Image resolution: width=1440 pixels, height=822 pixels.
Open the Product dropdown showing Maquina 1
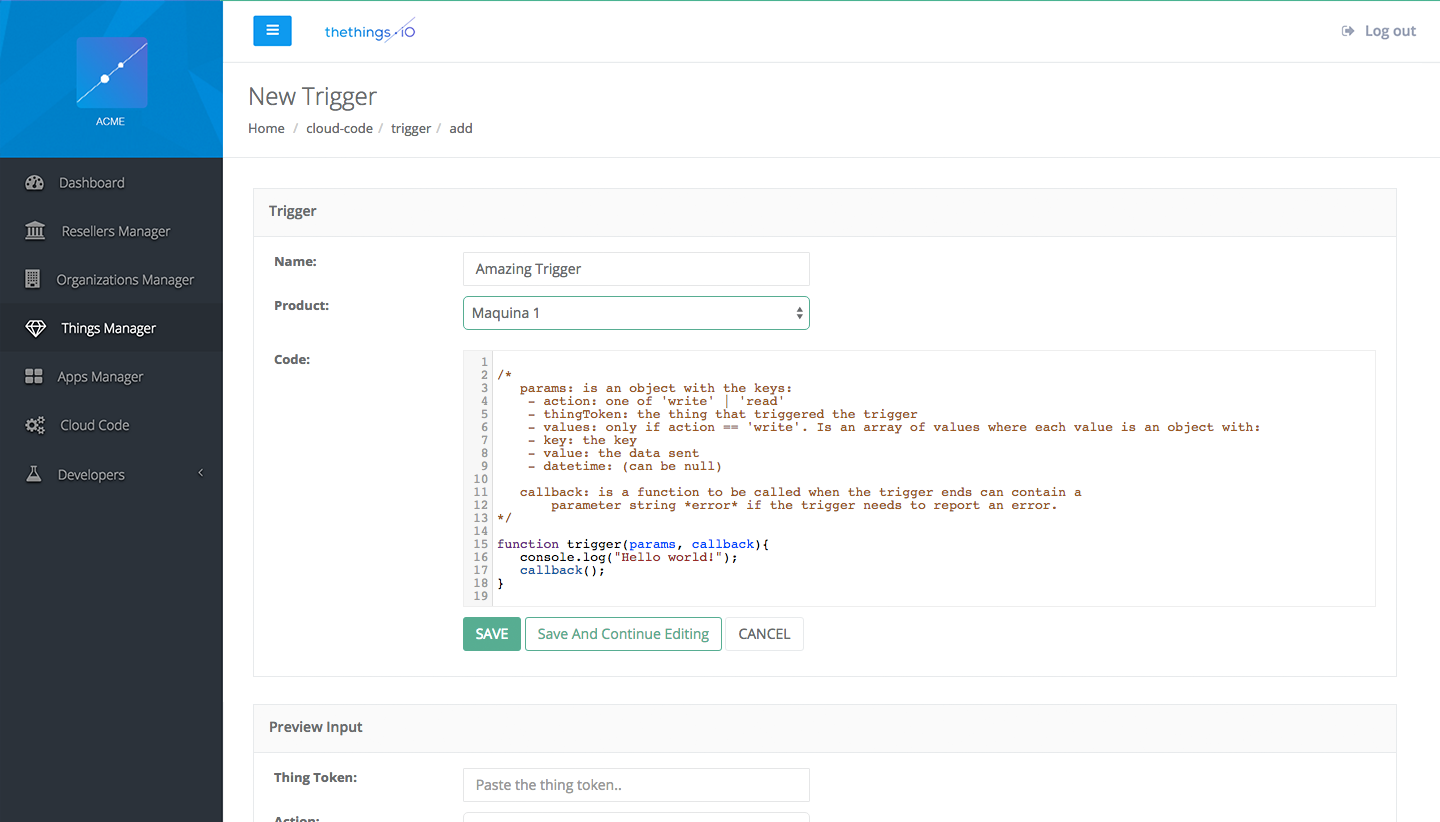click(636, 313)
